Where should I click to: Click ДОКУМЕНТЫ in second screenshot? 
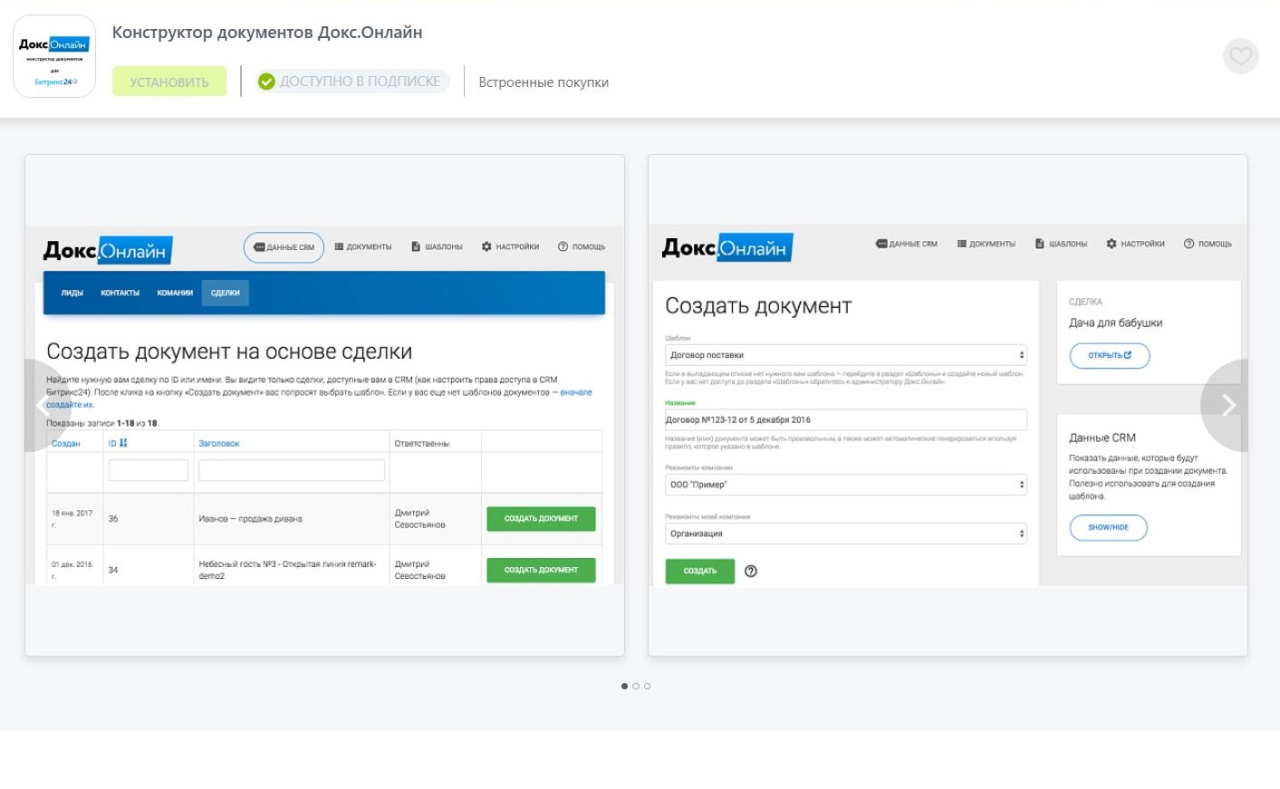coord(986,244)
